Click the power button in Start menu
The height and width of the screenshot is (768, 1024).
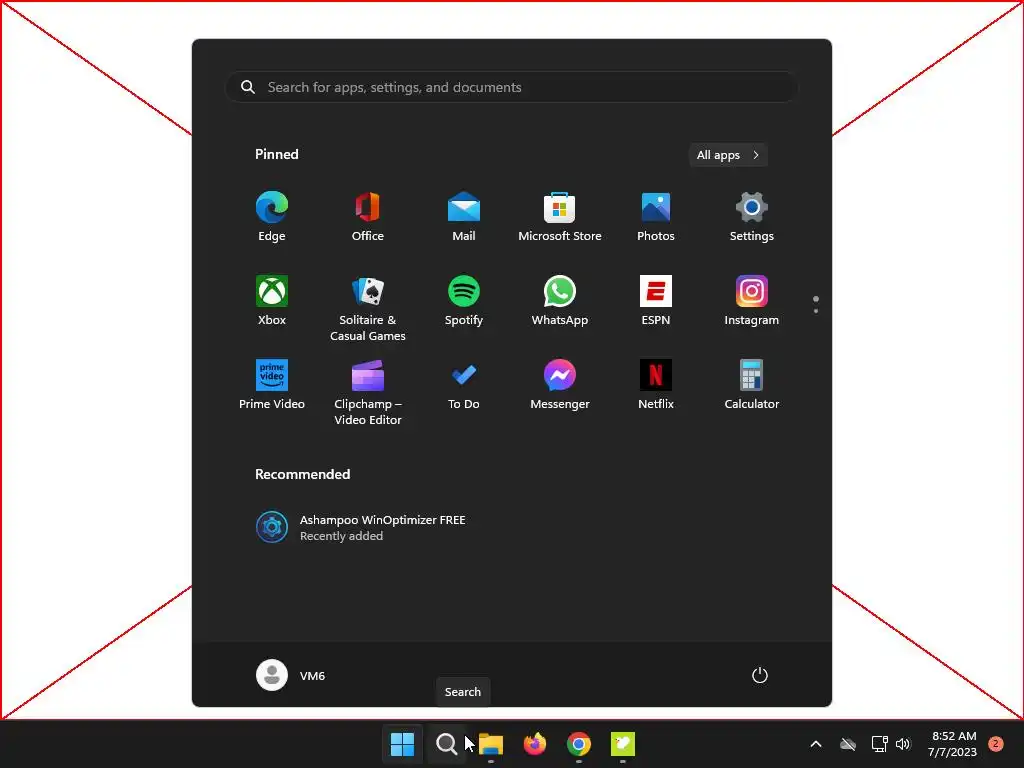pyautogui.click(x=760, y=675)
